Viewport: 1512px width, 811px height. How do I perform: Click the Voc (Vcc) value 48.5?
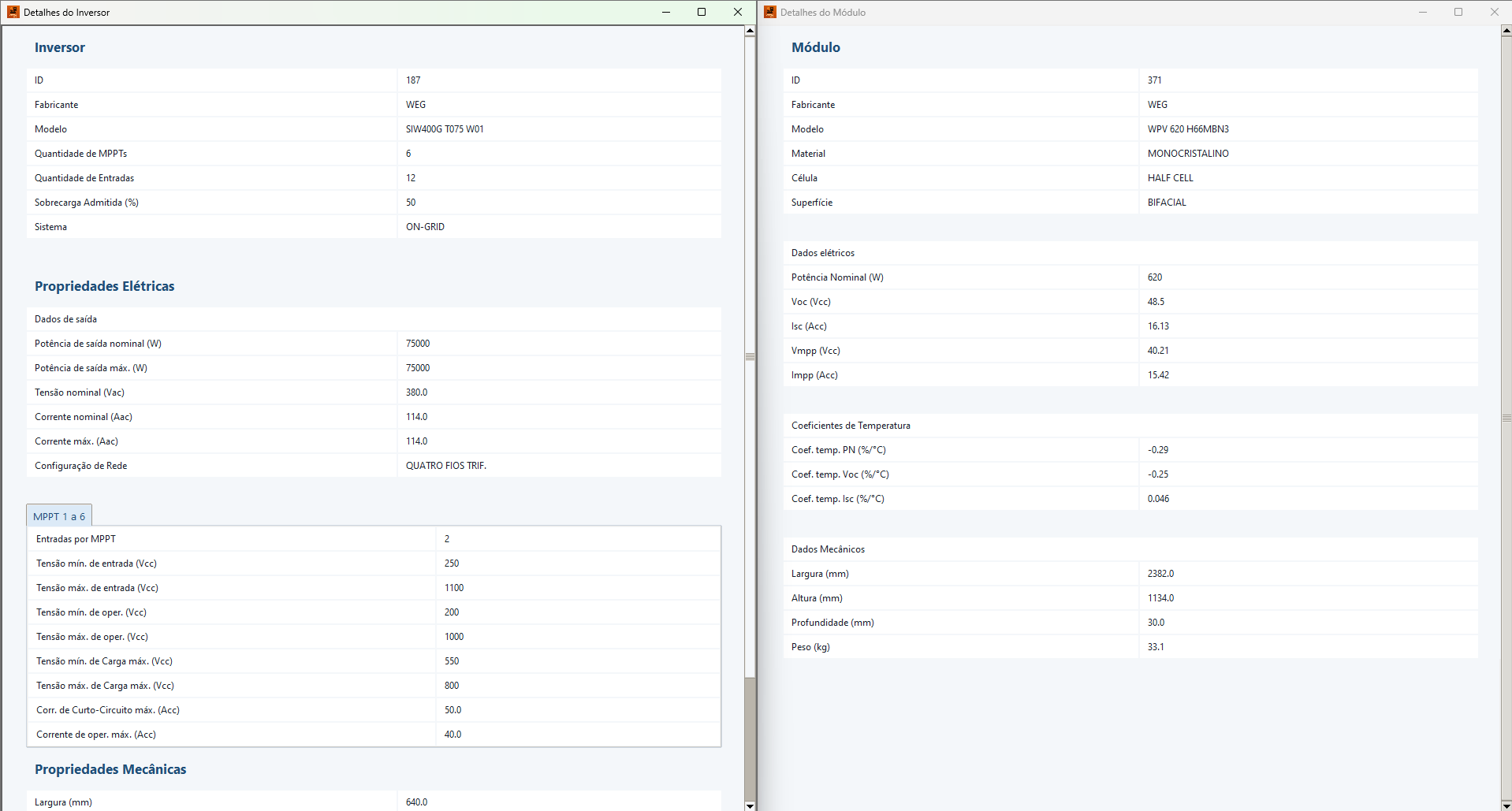1156,301
